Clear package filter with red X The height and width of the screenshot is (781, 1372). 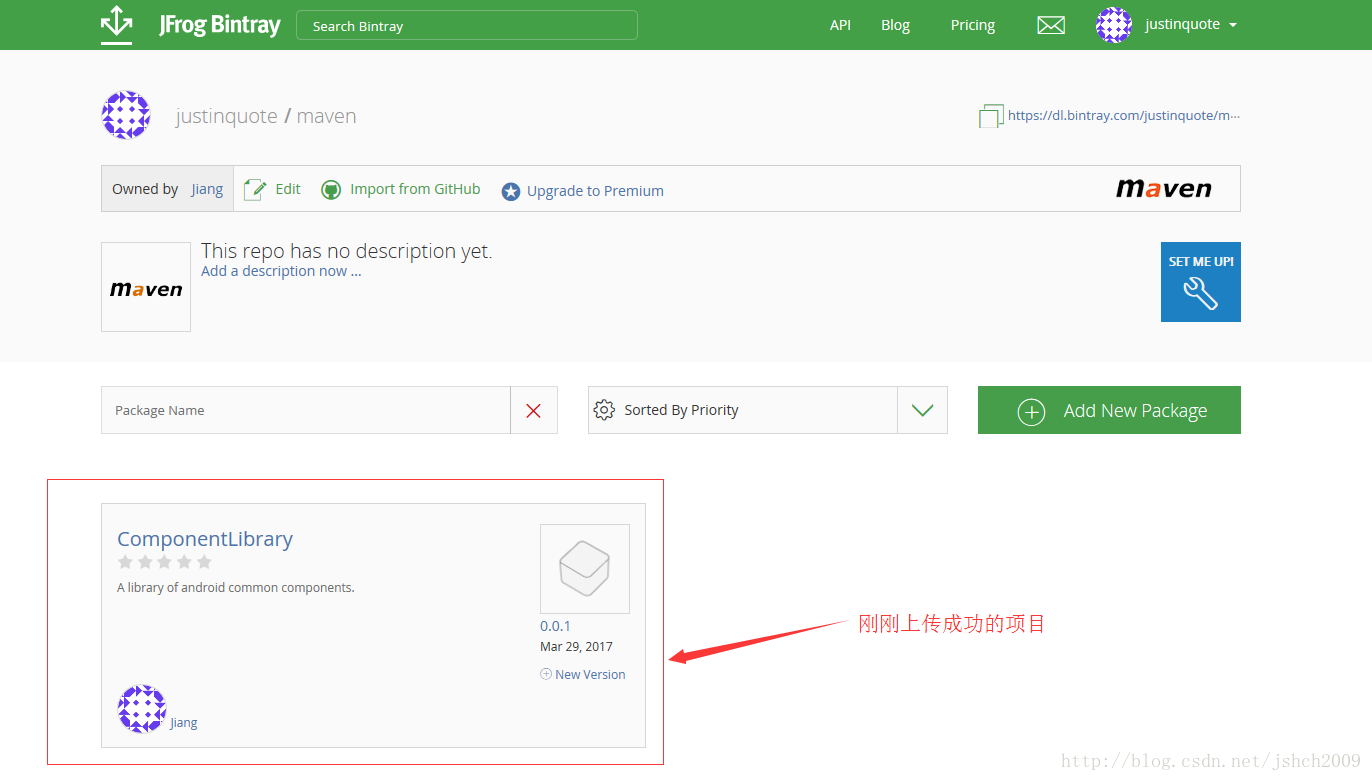[534, 410]
